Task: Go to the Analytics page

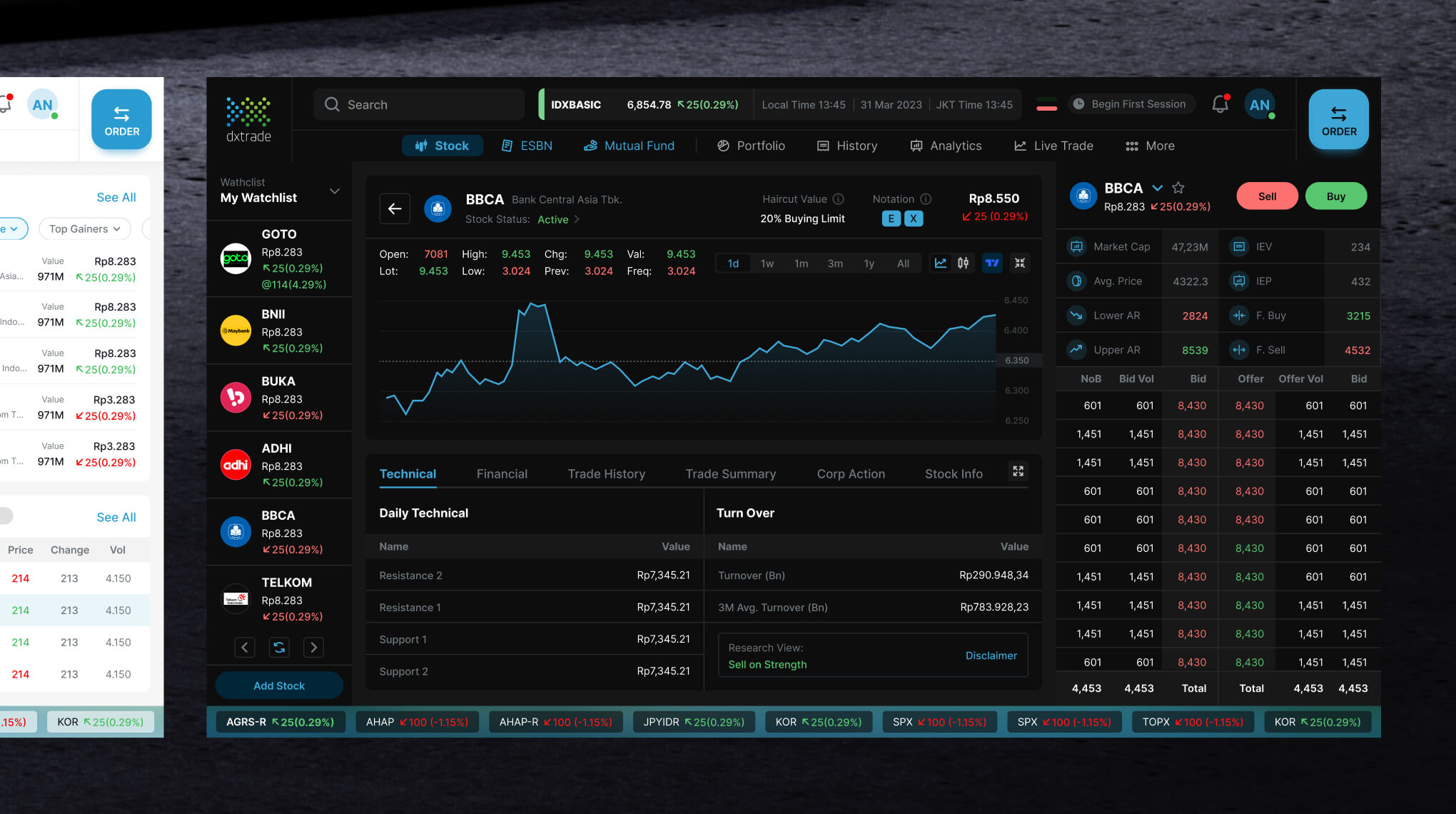Action: [x=946, y=146]
